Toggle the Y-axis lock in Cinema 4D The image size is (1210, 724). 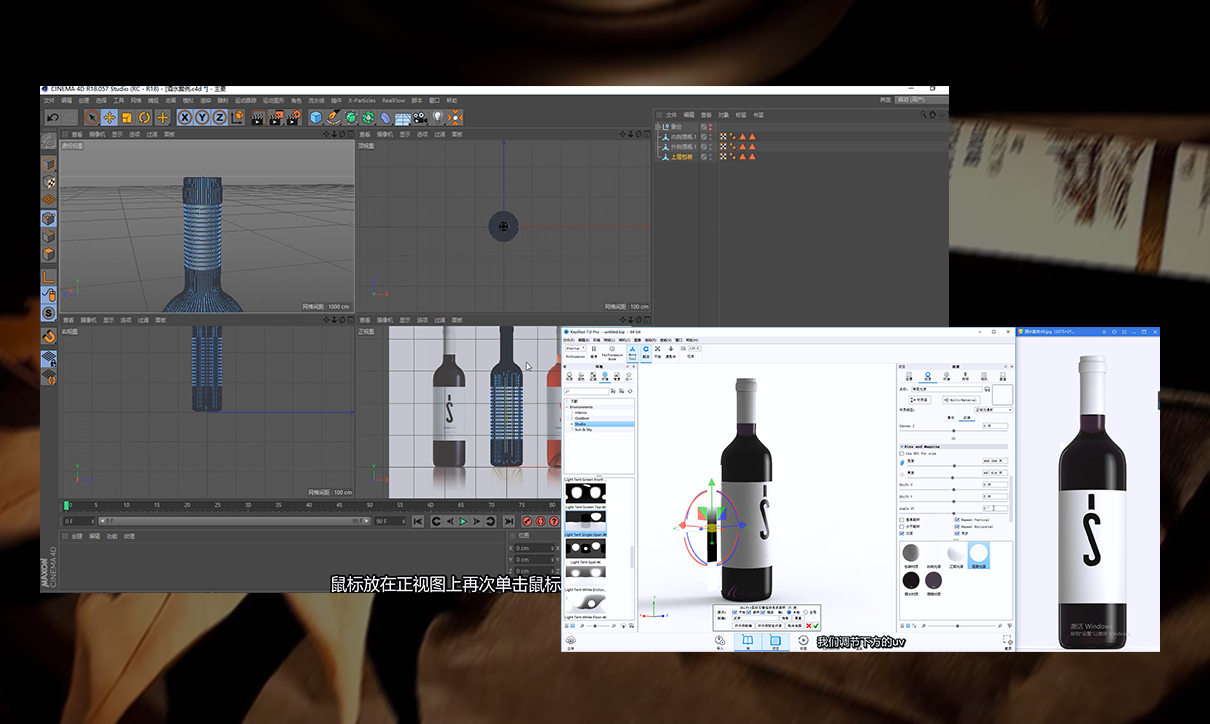click(202, 117)
